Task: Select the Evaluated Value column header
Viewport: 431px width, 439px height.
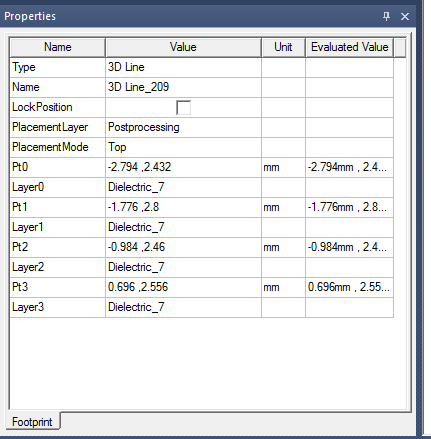Action: coord(349,47)
